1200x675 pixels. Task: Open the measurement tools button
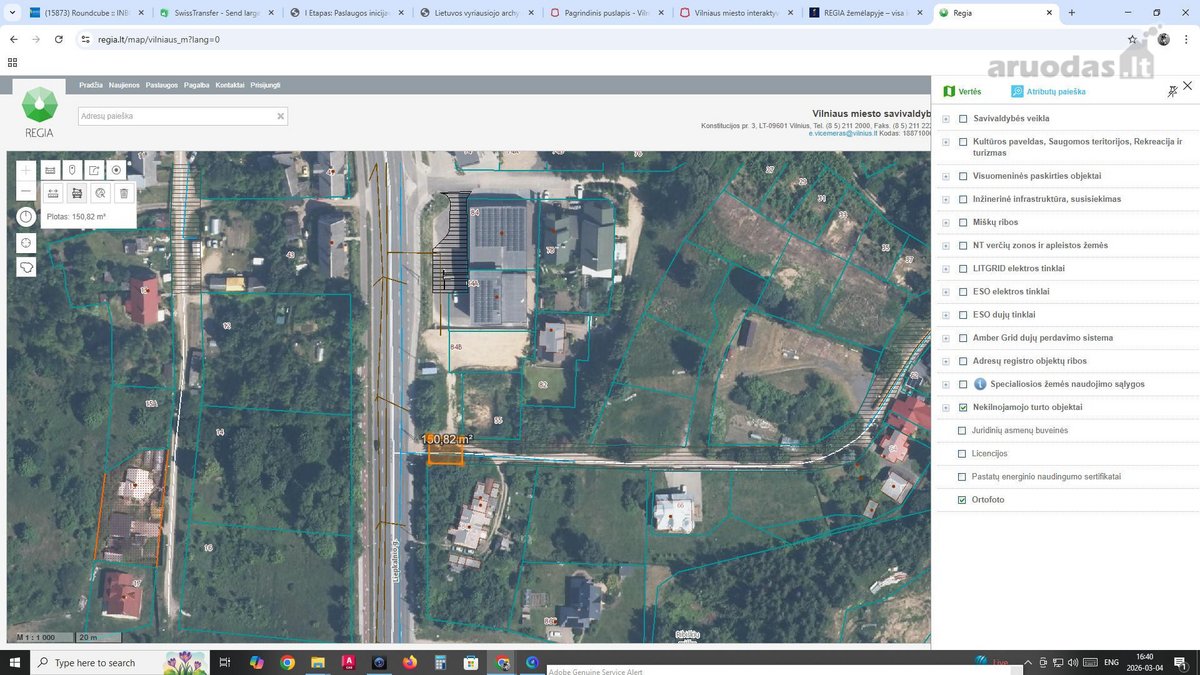pos(50,170)
